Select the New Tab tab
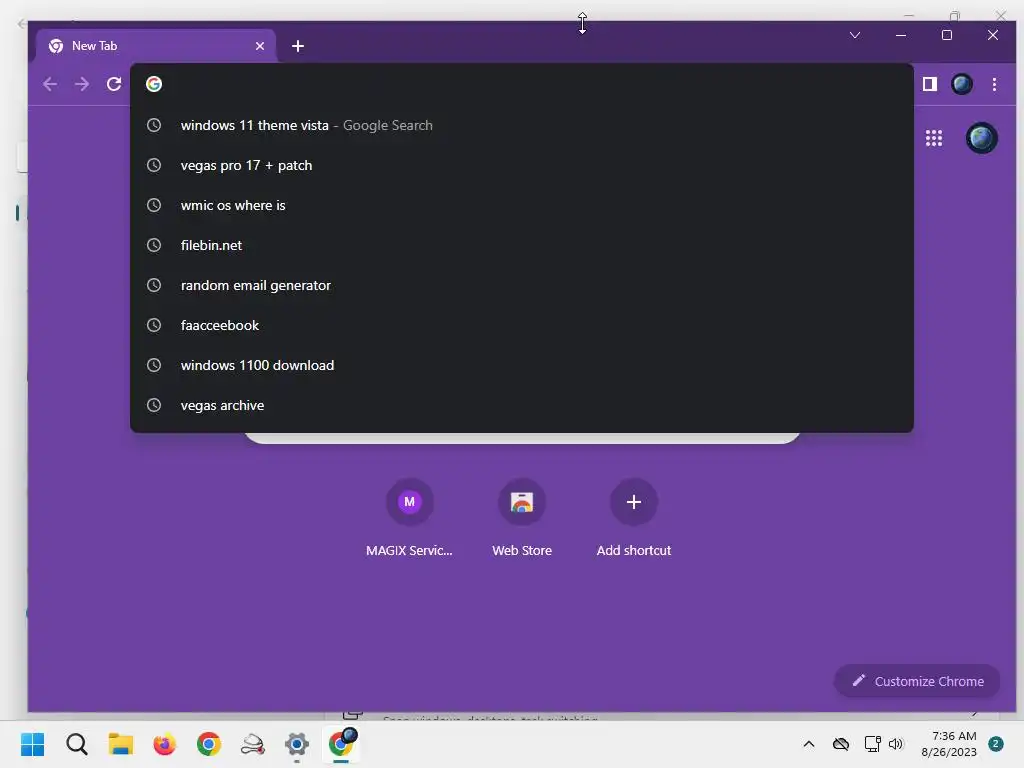Viewport: 1024px width, 768px height. tap(156, 46)
